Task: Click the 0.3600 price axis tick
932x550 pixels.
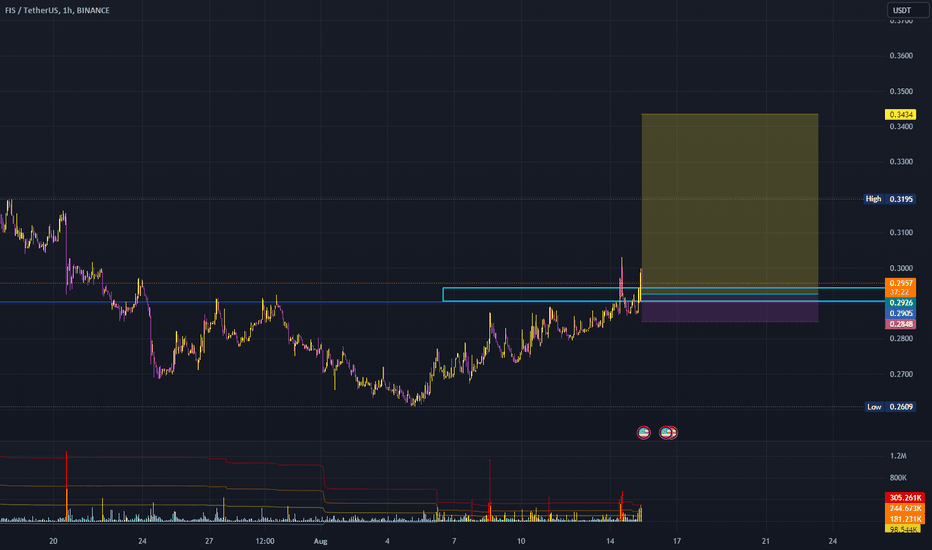Action: (901, 56)
